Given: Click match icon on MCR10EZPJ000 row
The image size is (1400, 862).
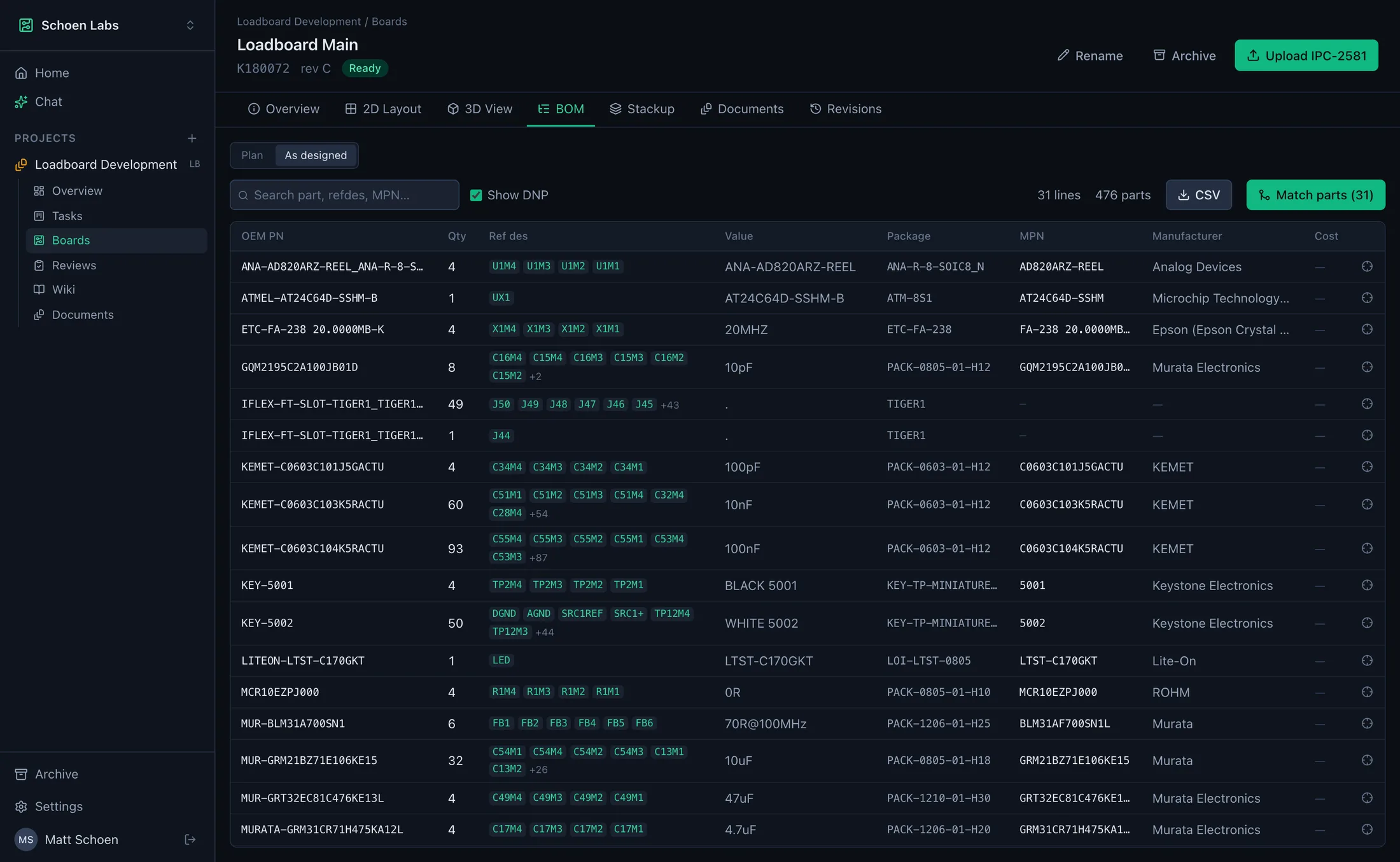Looking at the screenshot, I should click(x=1366, y=692).
